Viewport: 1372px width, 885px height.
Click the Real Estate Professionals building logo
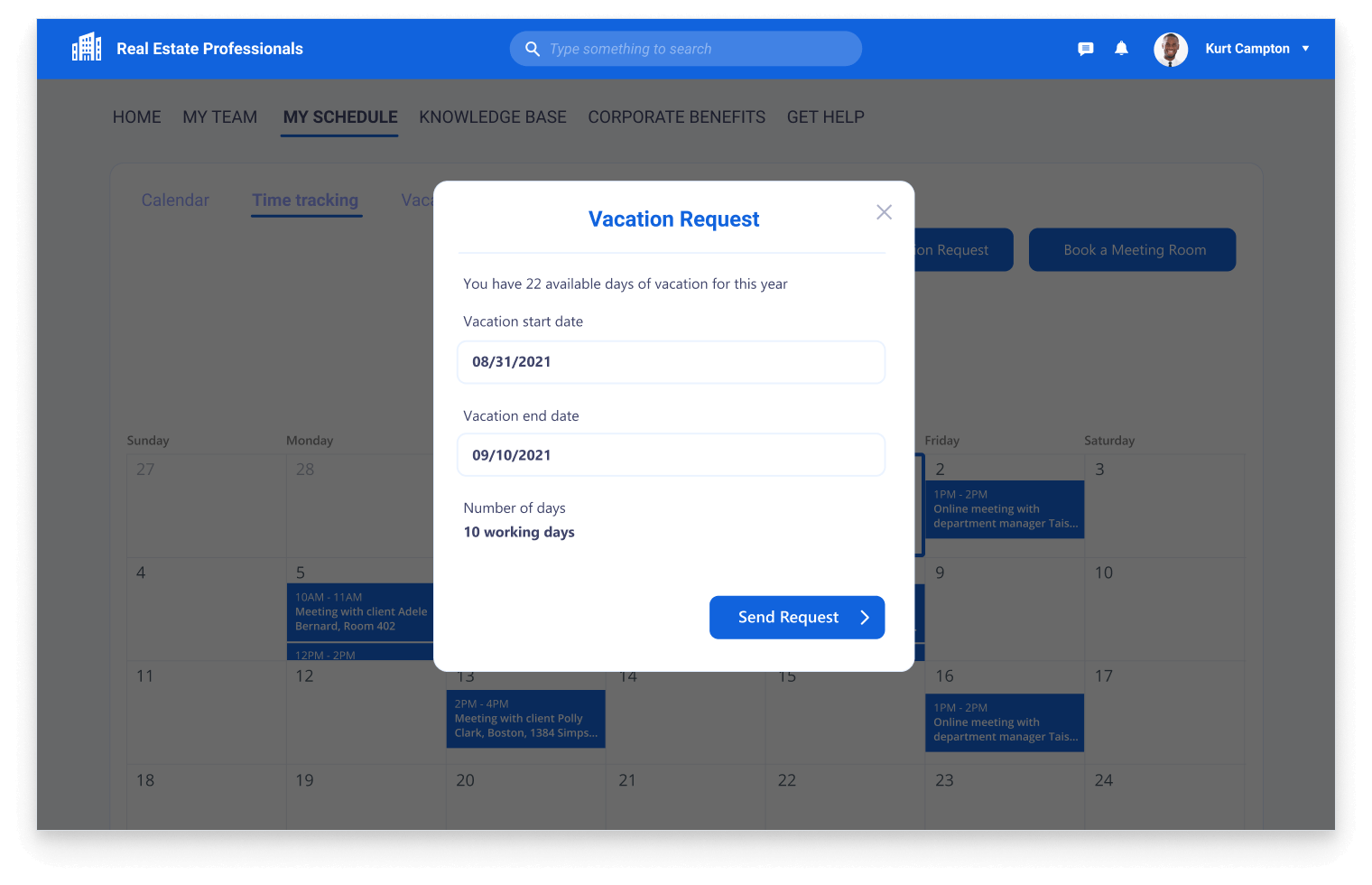point(87,47)
